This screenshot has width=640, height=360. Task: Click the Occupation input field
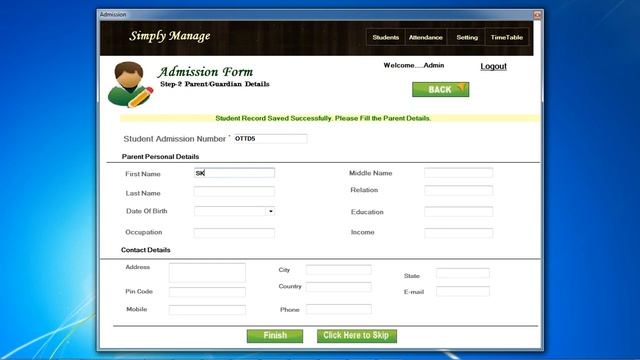pos(234,233)
